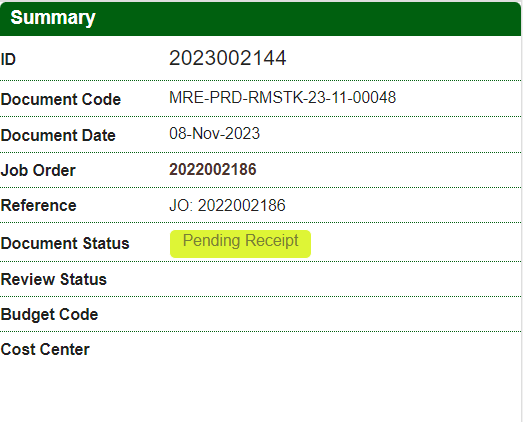
Task: Click document code MRE-PRD-RMSTK-23-11-00048
Action: [x=283, y=97]
